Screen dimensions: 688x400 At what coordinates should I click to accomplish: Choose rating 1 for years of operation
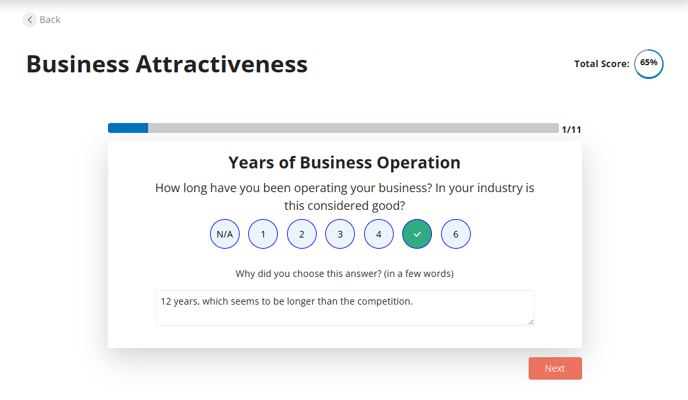coord(263,234)
